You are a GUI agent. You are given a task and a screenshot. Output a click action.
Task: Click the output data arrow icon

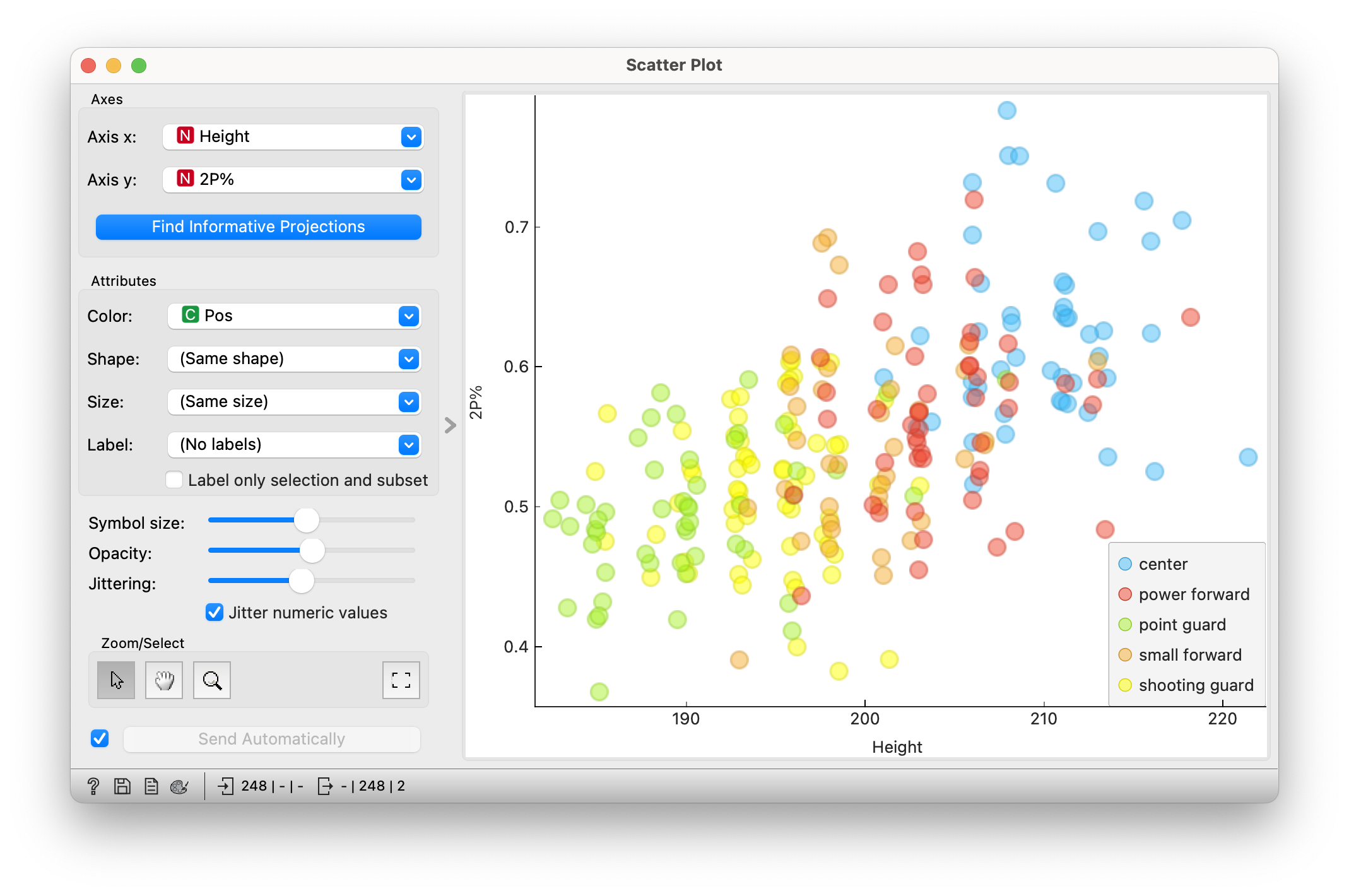(x=325, y=786)
